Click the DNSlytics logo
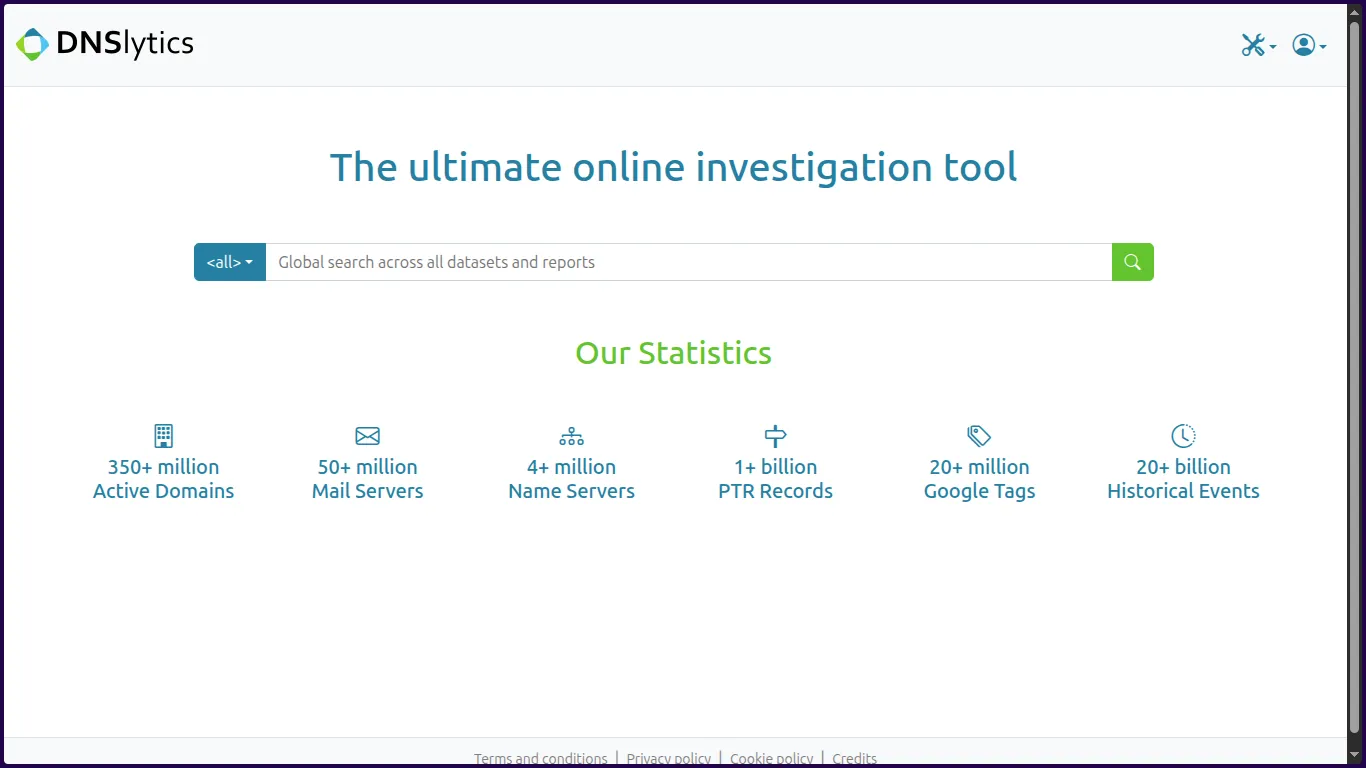Image resolution: width=1366 pixels, height=768 pixels. tap(105, 44)
